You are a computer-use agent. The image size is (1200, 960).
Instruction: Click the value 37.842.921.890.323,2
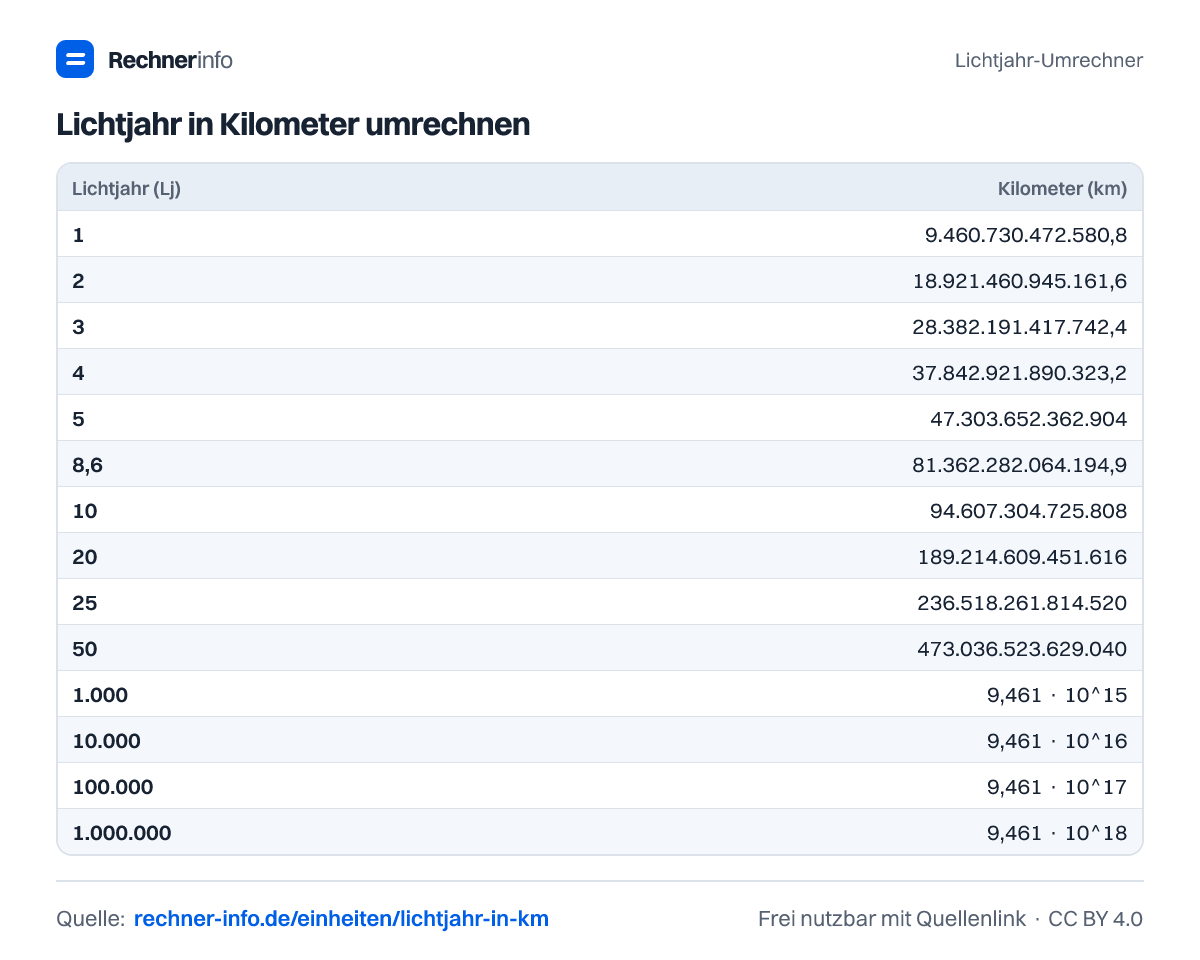point(1020,373)
